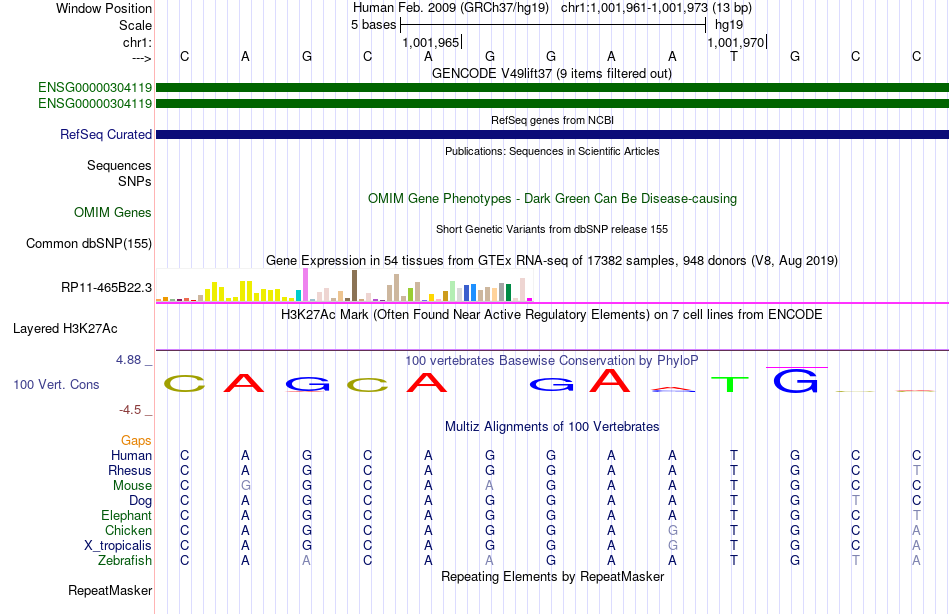This screenshot has height=614, width=950.
Task: Click the grey G in the Mouse row
Action: (x=245, y=486)
